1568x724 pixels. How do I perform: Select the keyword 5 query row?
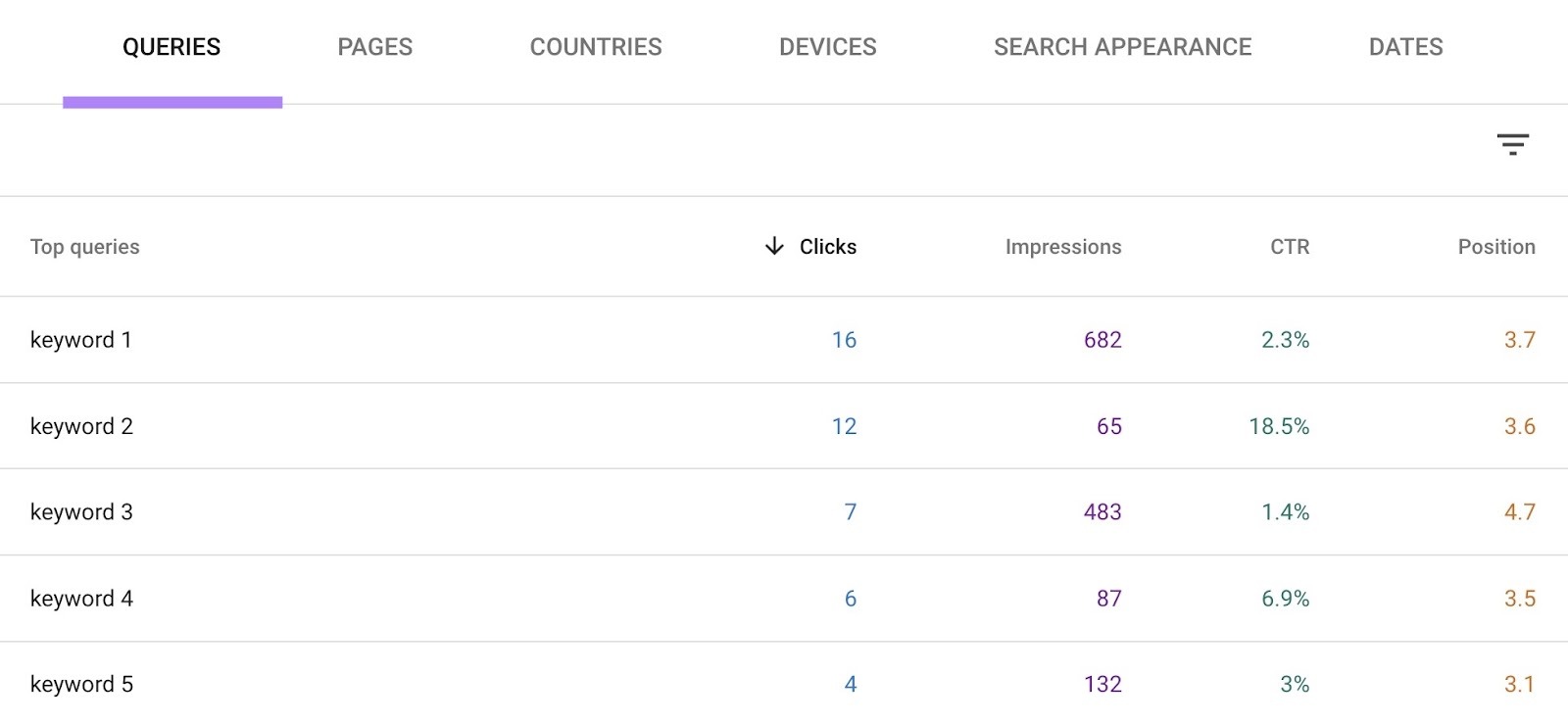point(81,684)
